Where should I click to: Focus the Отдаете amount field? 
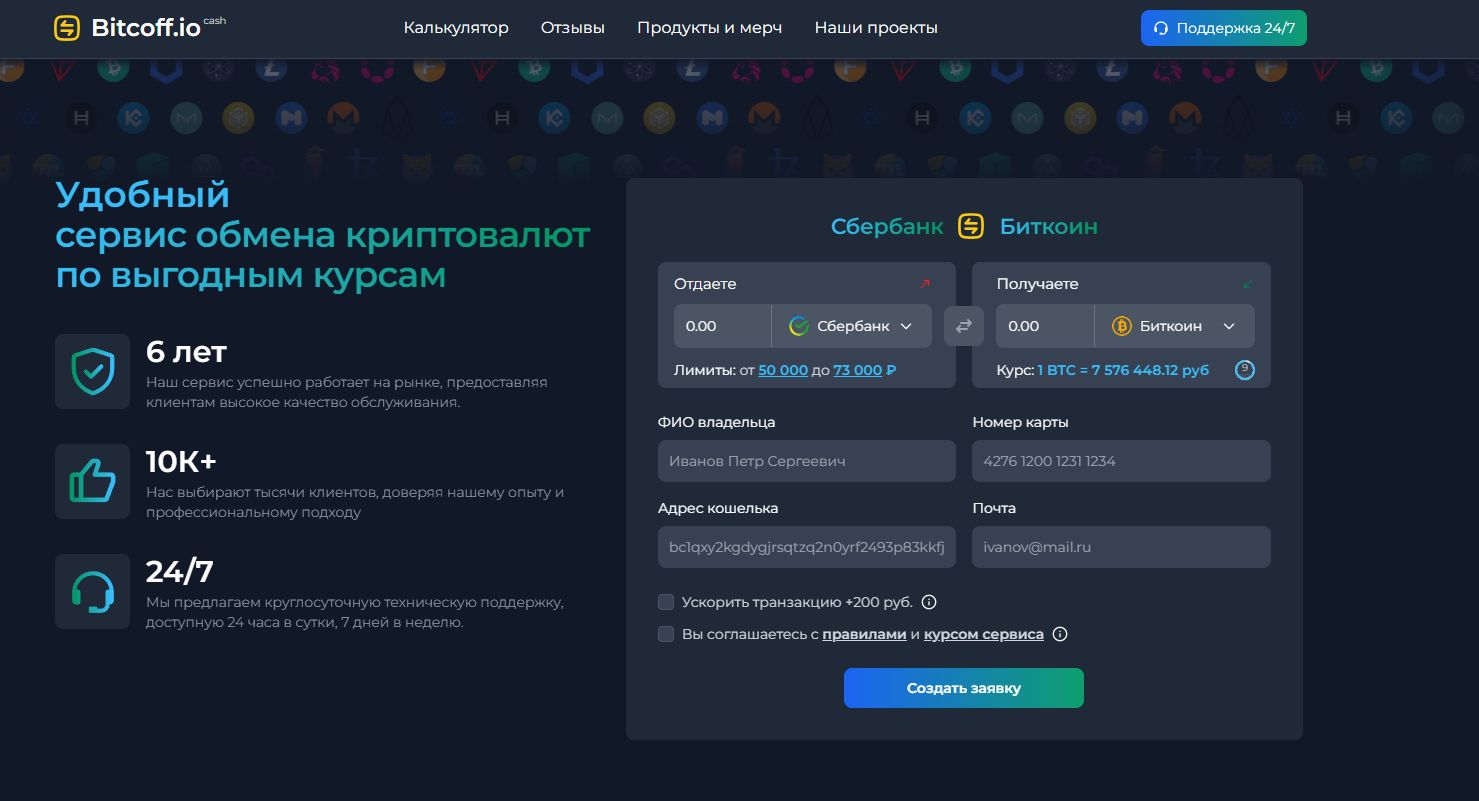tap(722, 326)
